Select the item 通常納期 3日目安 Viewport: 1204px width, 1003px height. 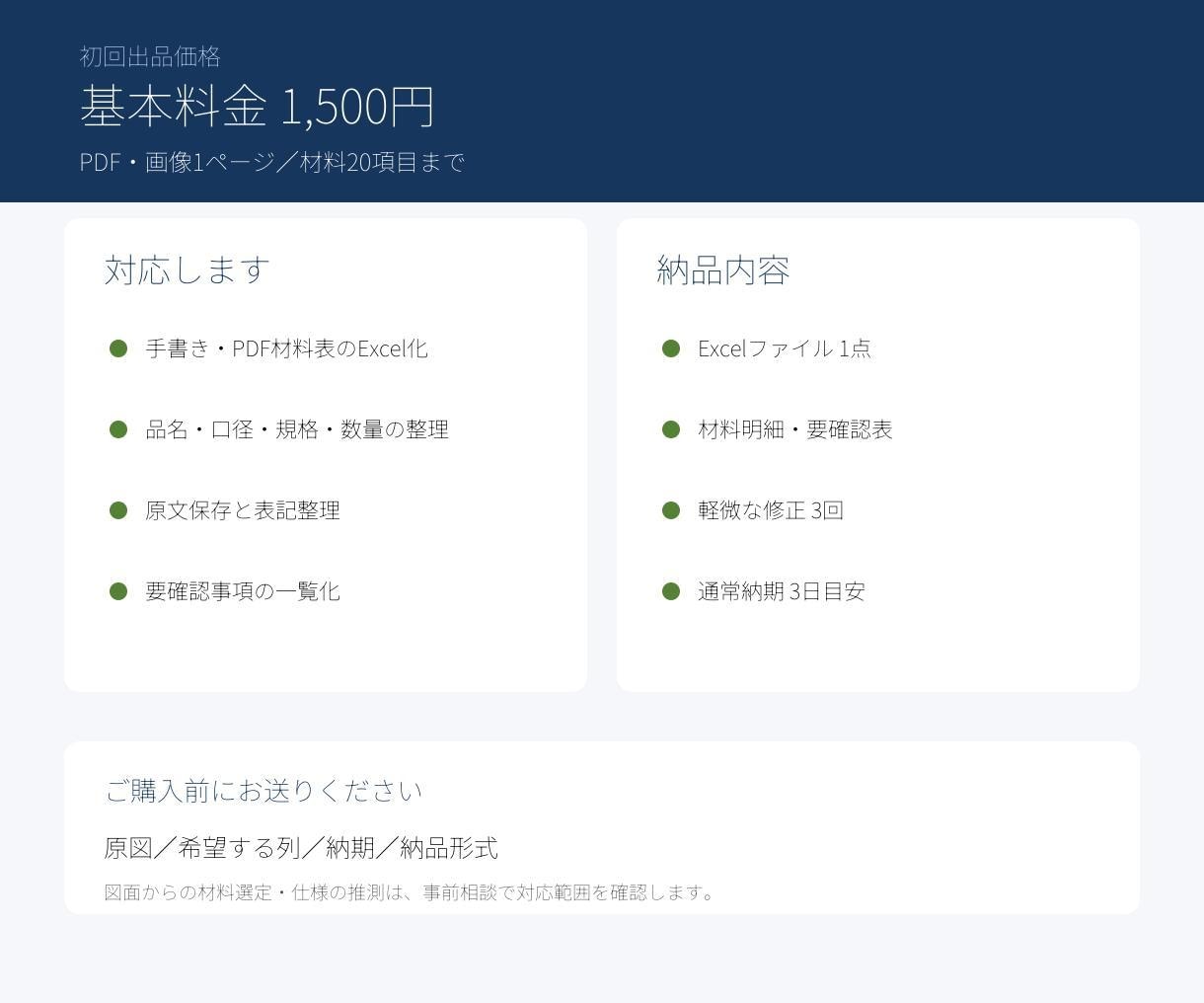pos(782,591)
